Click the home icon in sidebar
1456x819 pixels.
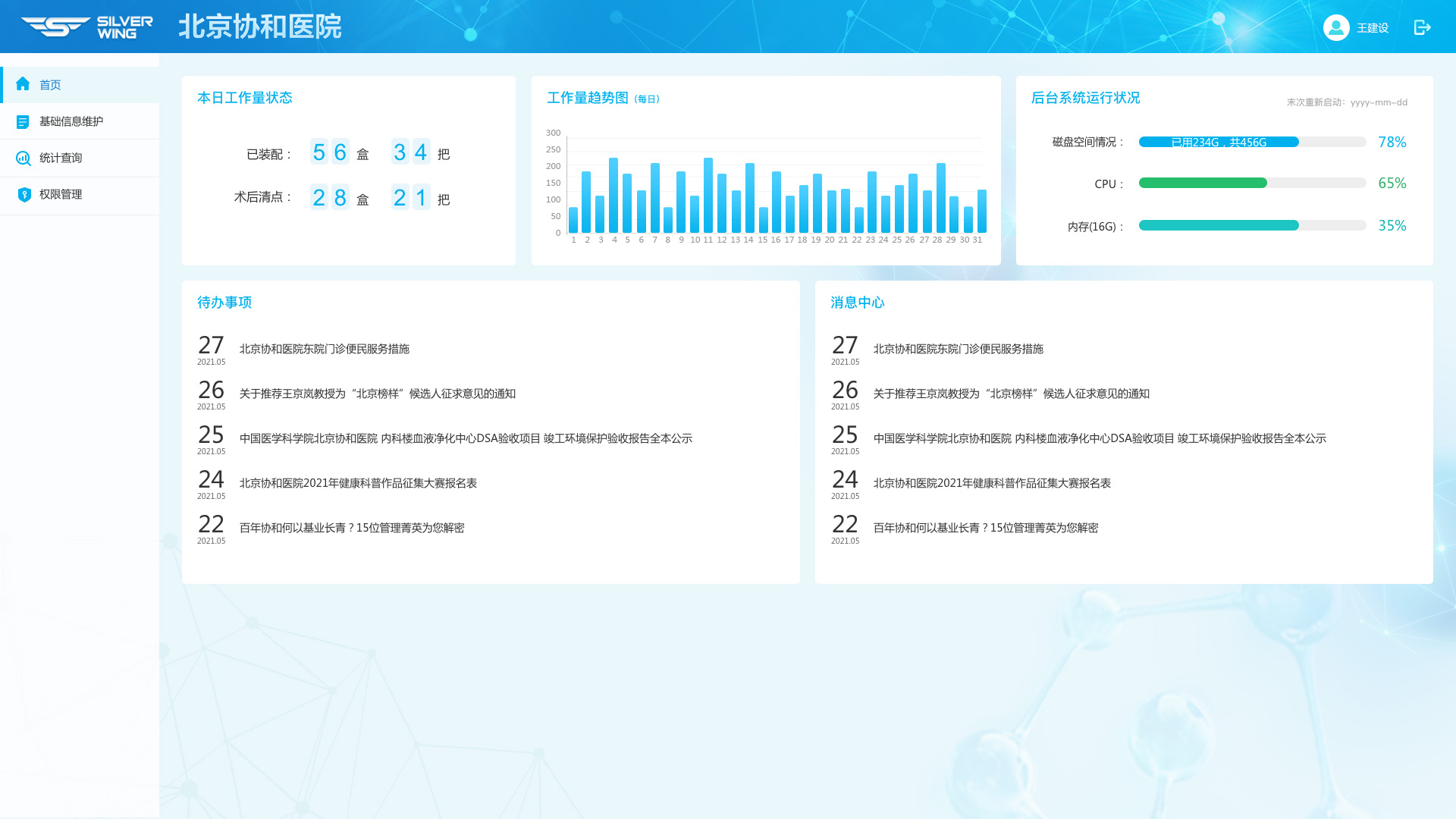(23, 84)
